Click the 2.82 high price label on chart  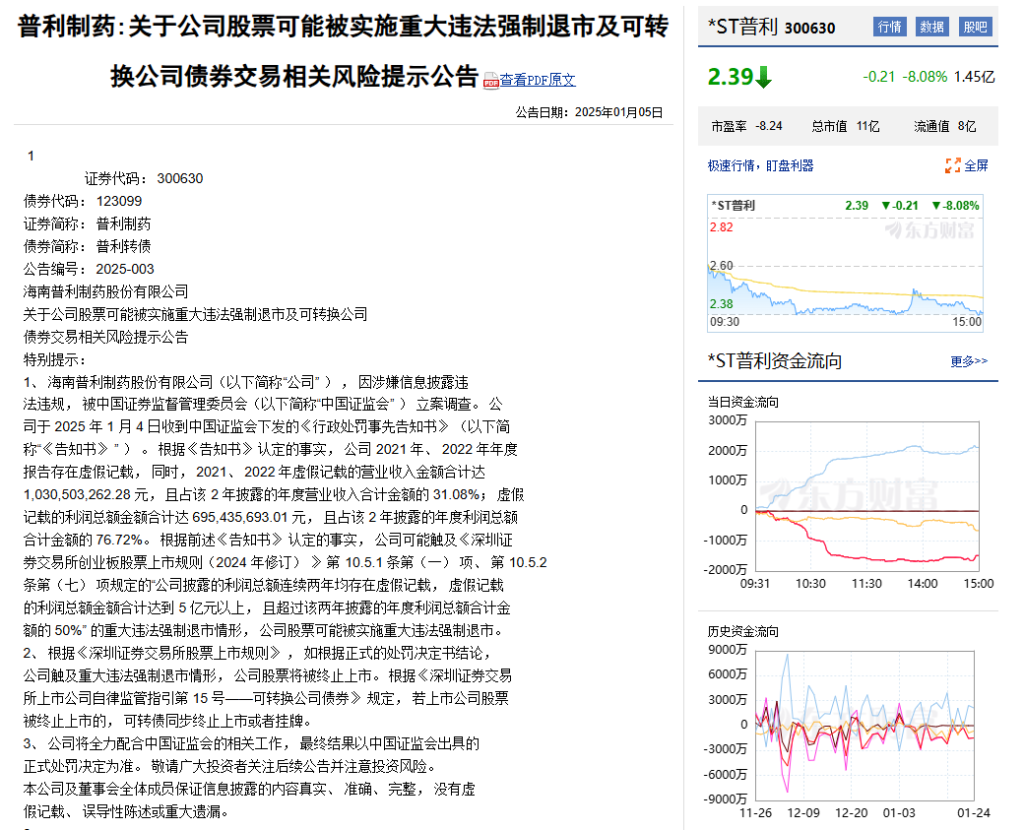721,227
